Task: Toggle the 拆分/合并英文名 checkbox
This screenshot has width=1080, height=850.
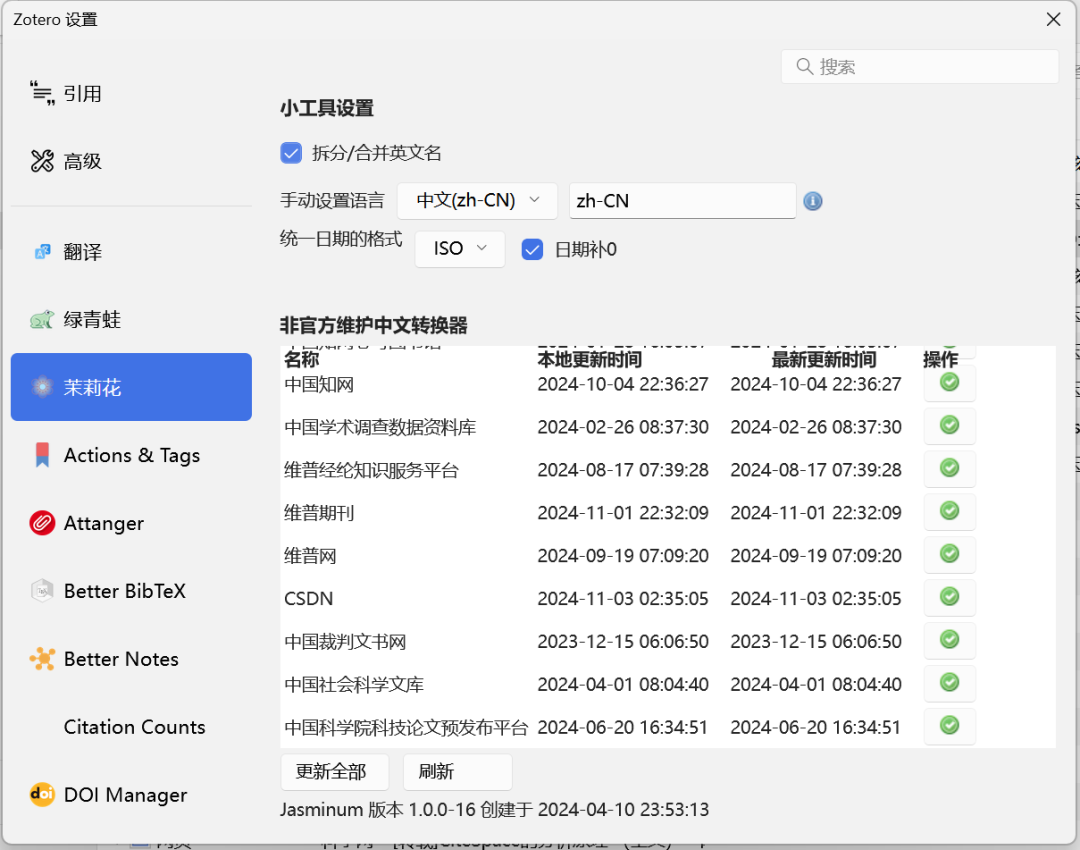Action: [291, 153]
